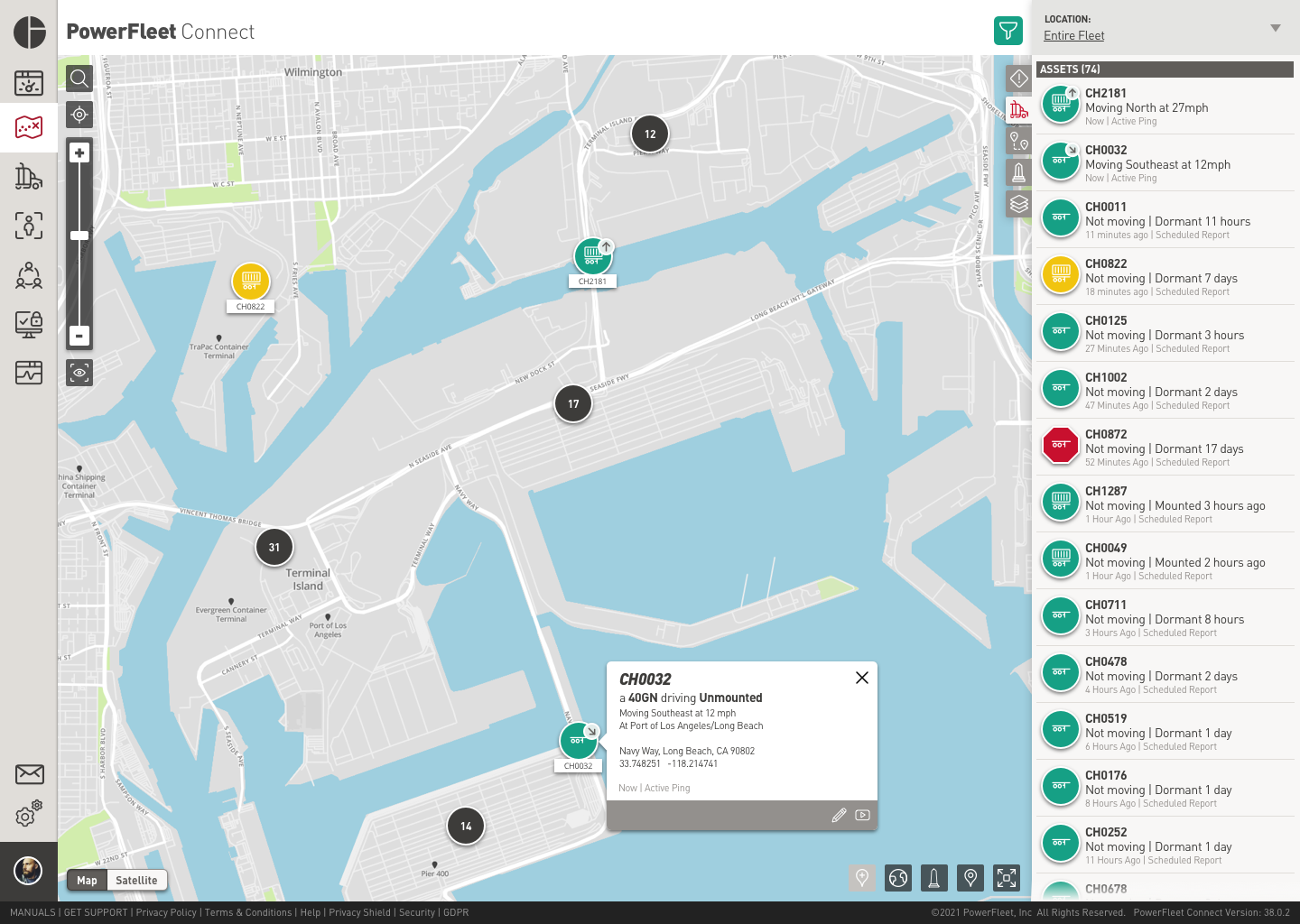Close the CH0032 info popup

[862, 678]
